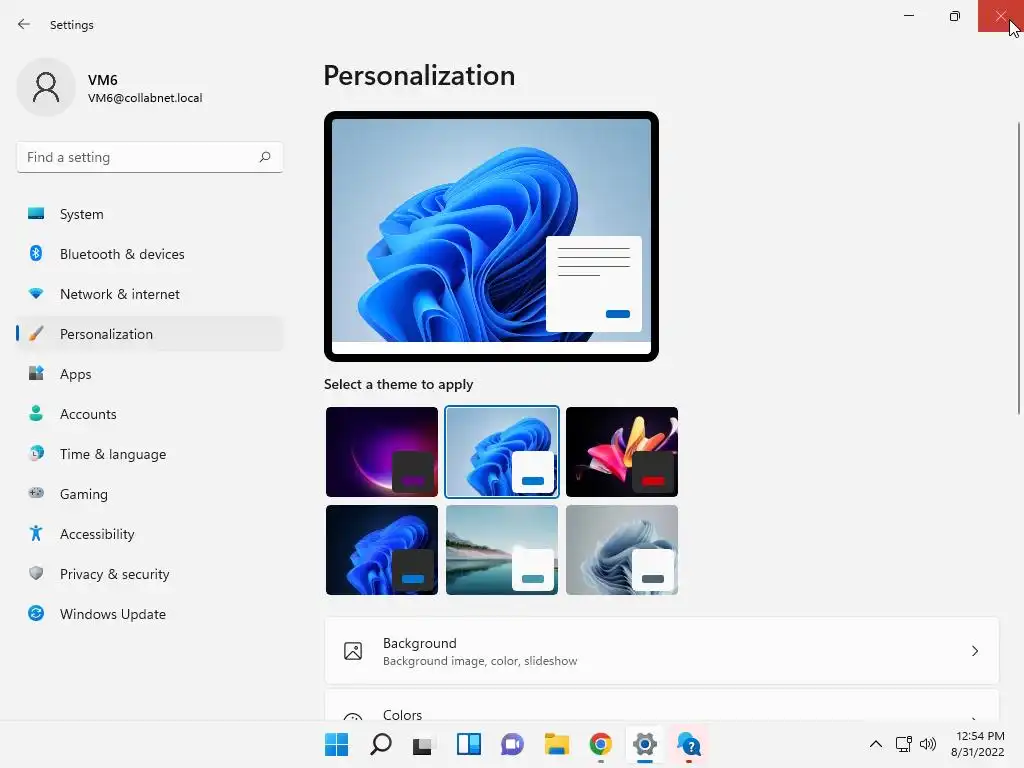Screen dimensions: 1024x768
Task: Open Widgets from the taskbar
Action: pyautogui.click(x=468, y=744)
